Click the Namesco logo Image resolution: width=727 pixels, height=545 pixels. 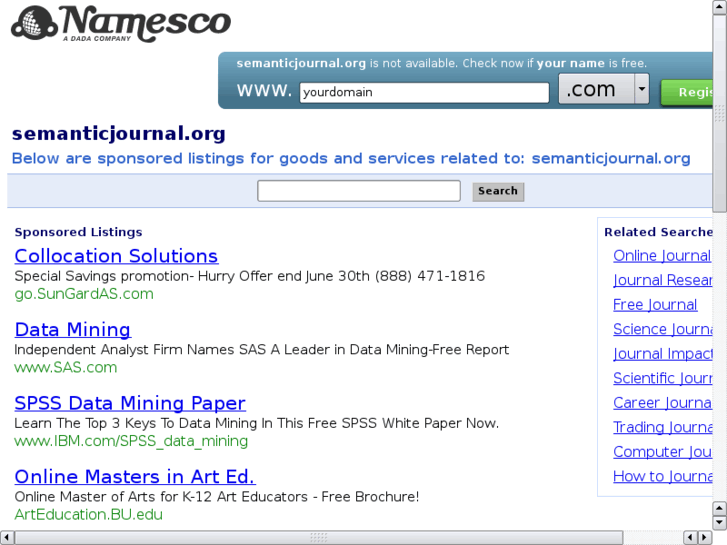121,23
